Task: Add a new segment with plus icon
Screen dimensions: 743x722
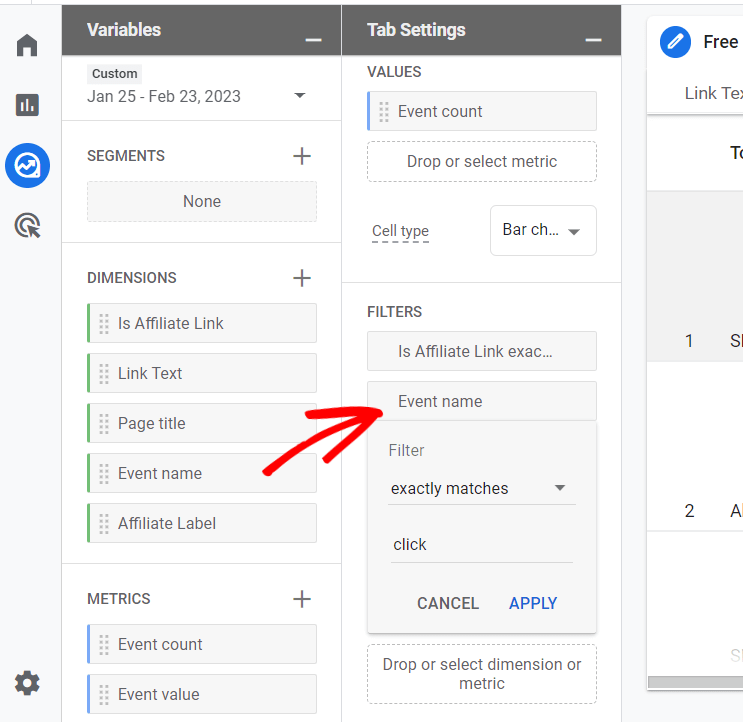Action: coord(301,156)
